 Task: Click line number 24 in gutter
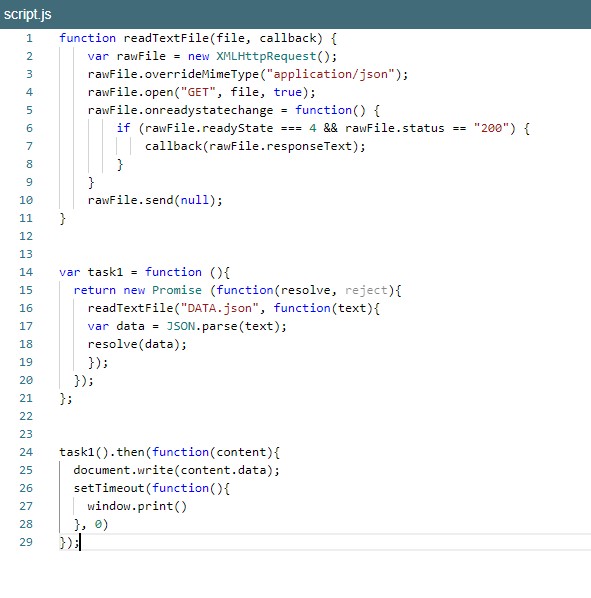[26, 452]
